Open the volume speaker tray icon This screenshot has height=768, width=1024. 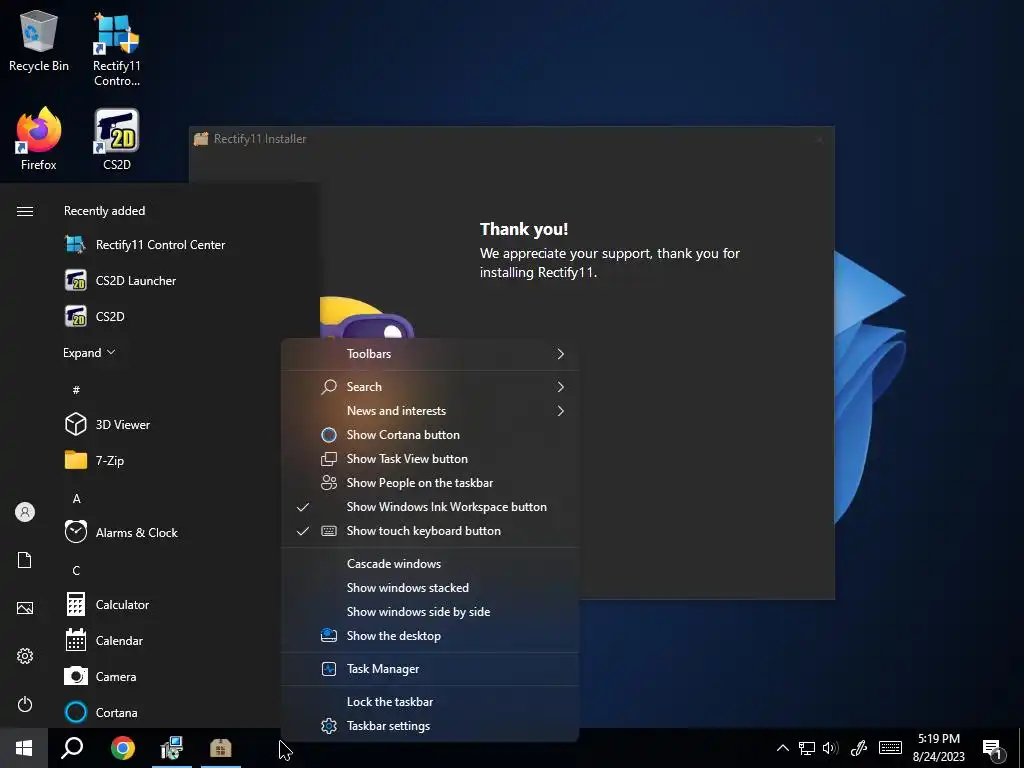pos(830,748)
